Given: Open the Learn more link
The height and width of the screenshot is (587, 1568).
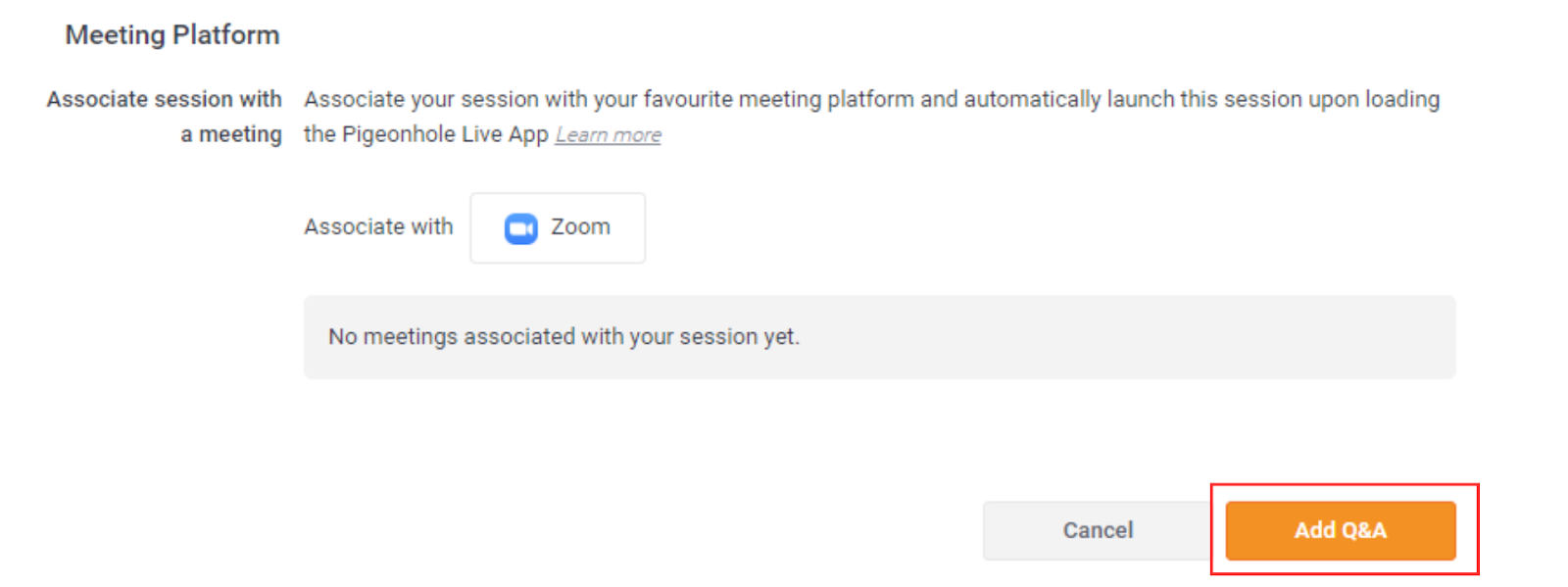Looking at the screenshot, I should tap(608, 135).
